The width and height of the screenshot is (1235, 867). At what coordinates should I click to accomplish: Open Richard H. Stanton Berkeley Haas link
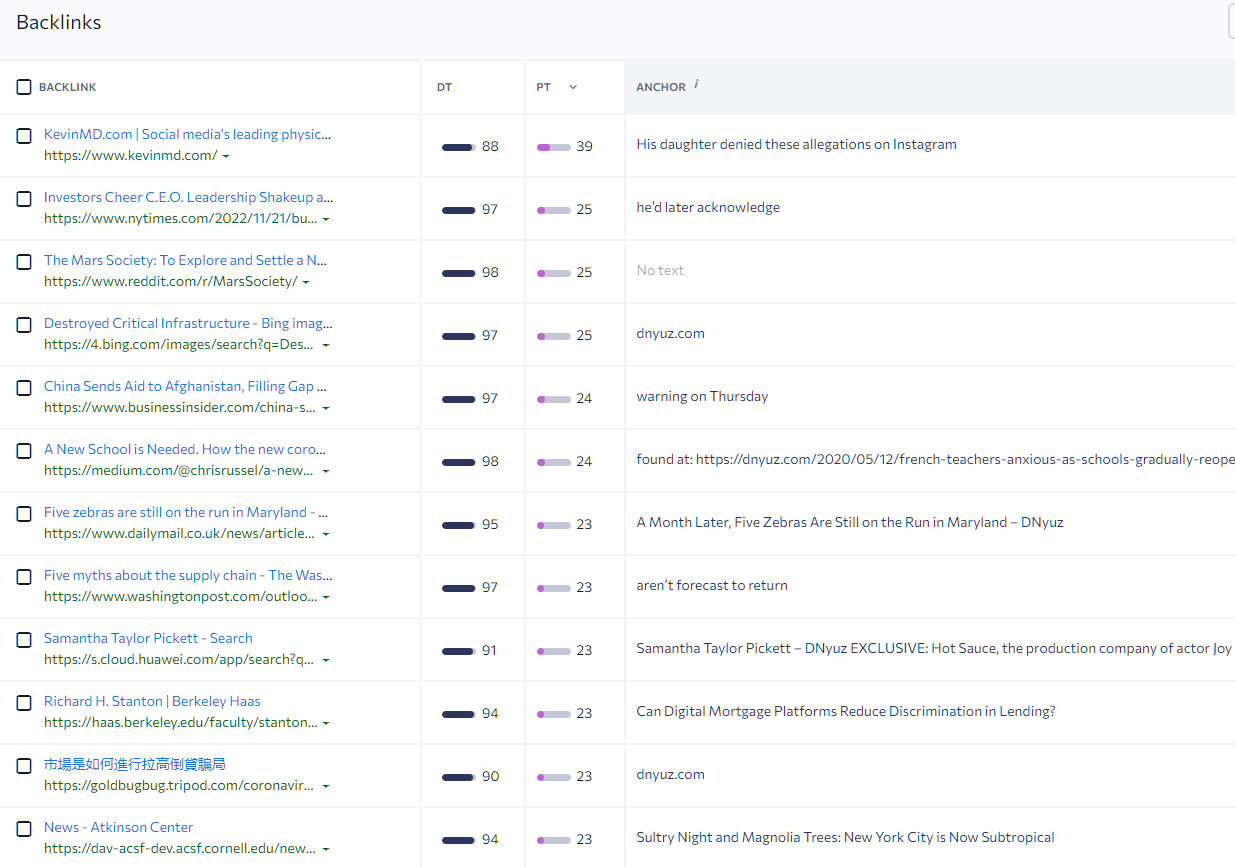152,701
